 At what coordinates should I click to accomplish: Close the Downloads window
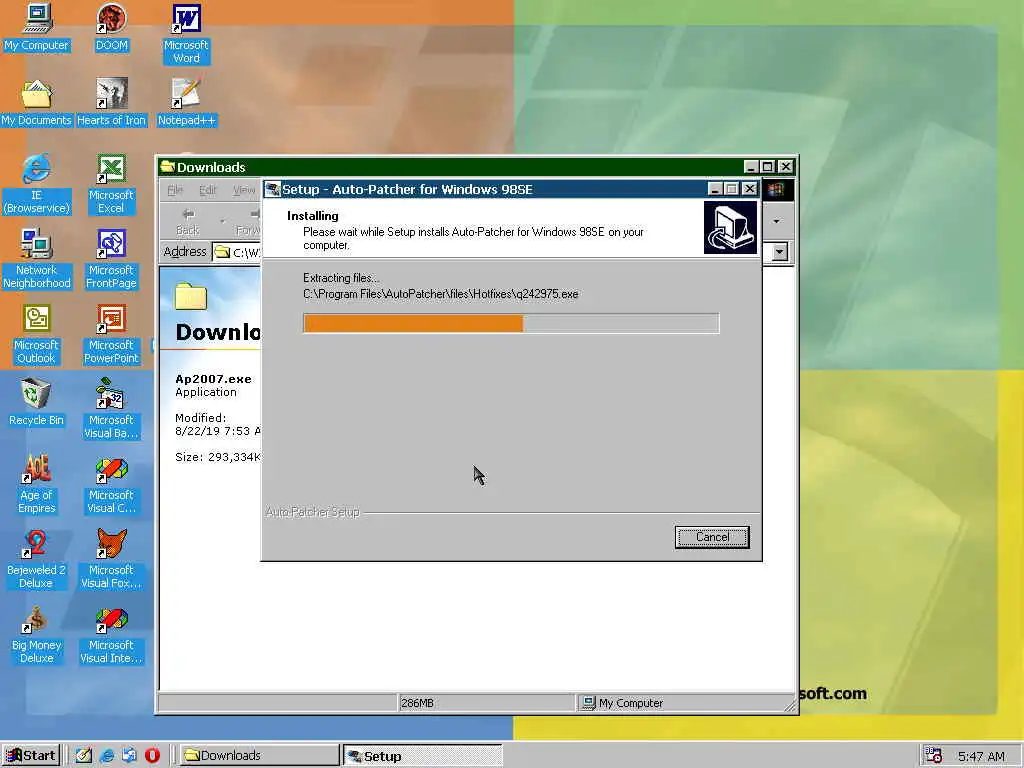click(786, 167)
